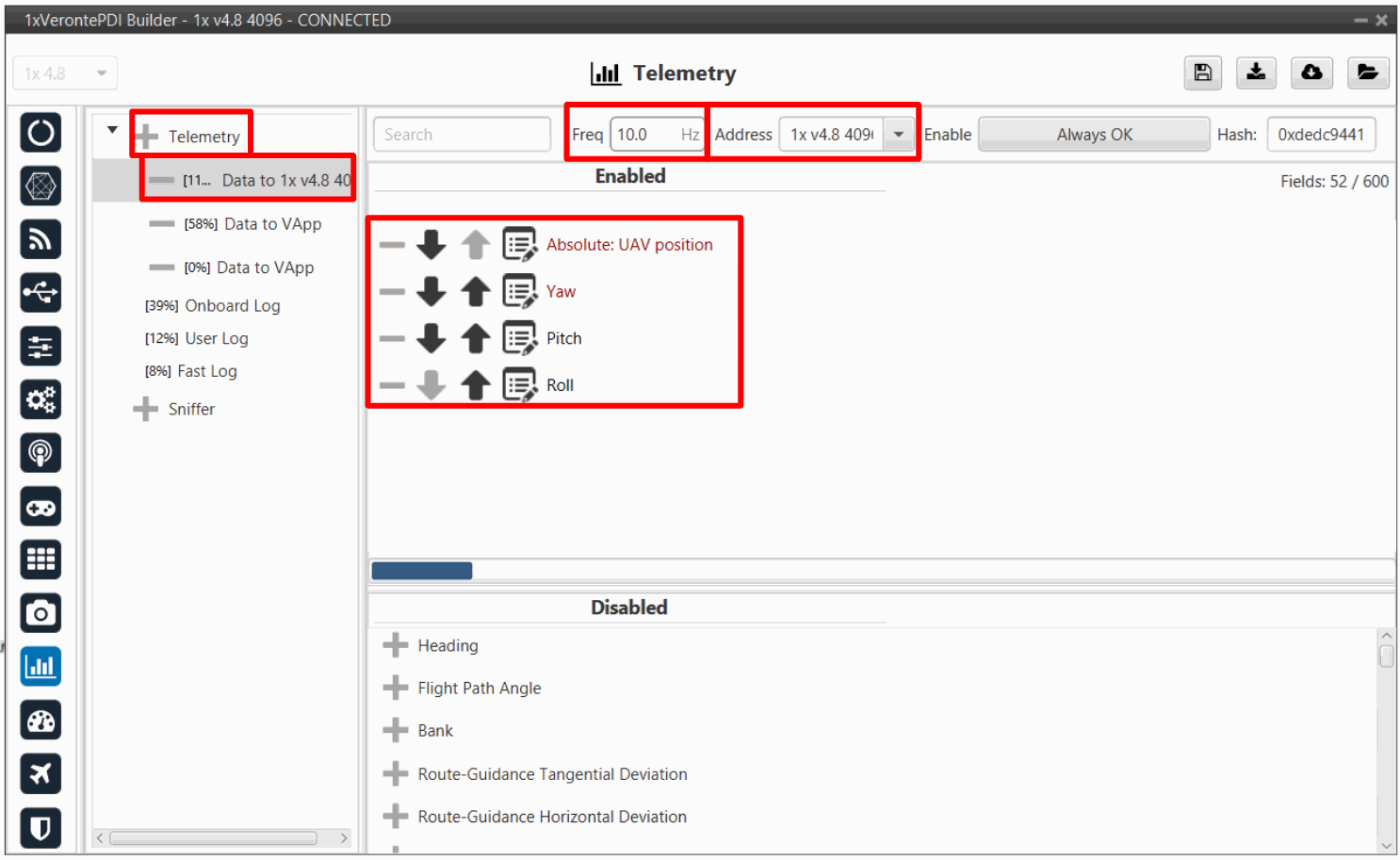Move Absolute: UAV position down with arrow

(431, 245)
